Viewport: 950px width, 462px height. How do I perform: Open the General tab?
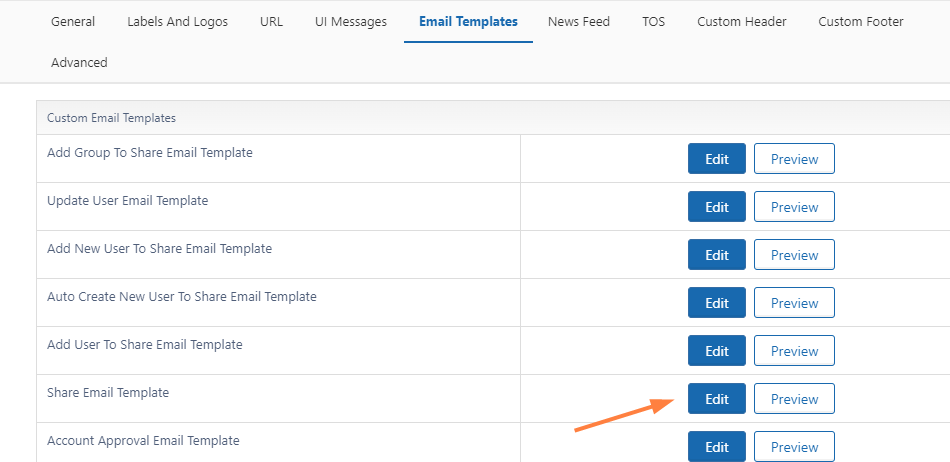[x=73, y=22]
